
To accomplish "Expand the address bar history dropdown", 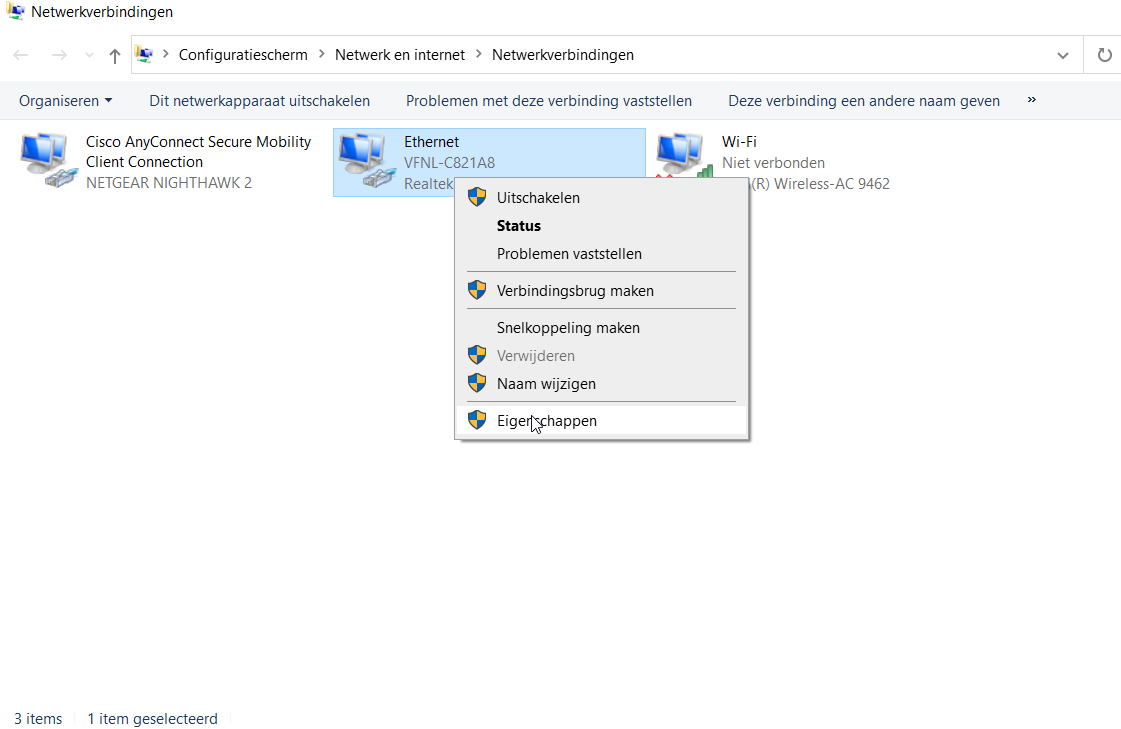I will coord(1062,56).
